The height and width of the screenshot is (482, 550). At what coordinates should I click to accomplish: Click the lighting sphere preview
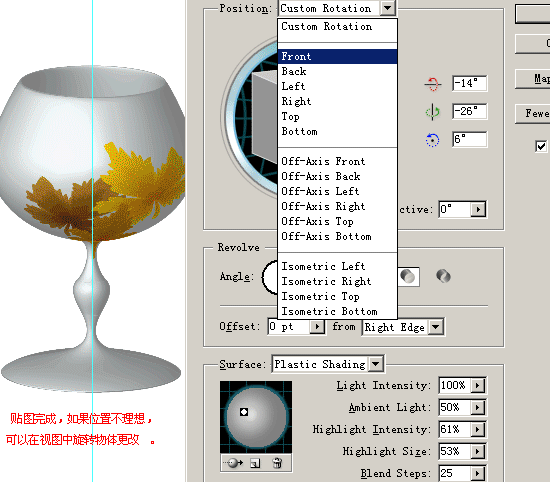[x=256, y=417]
